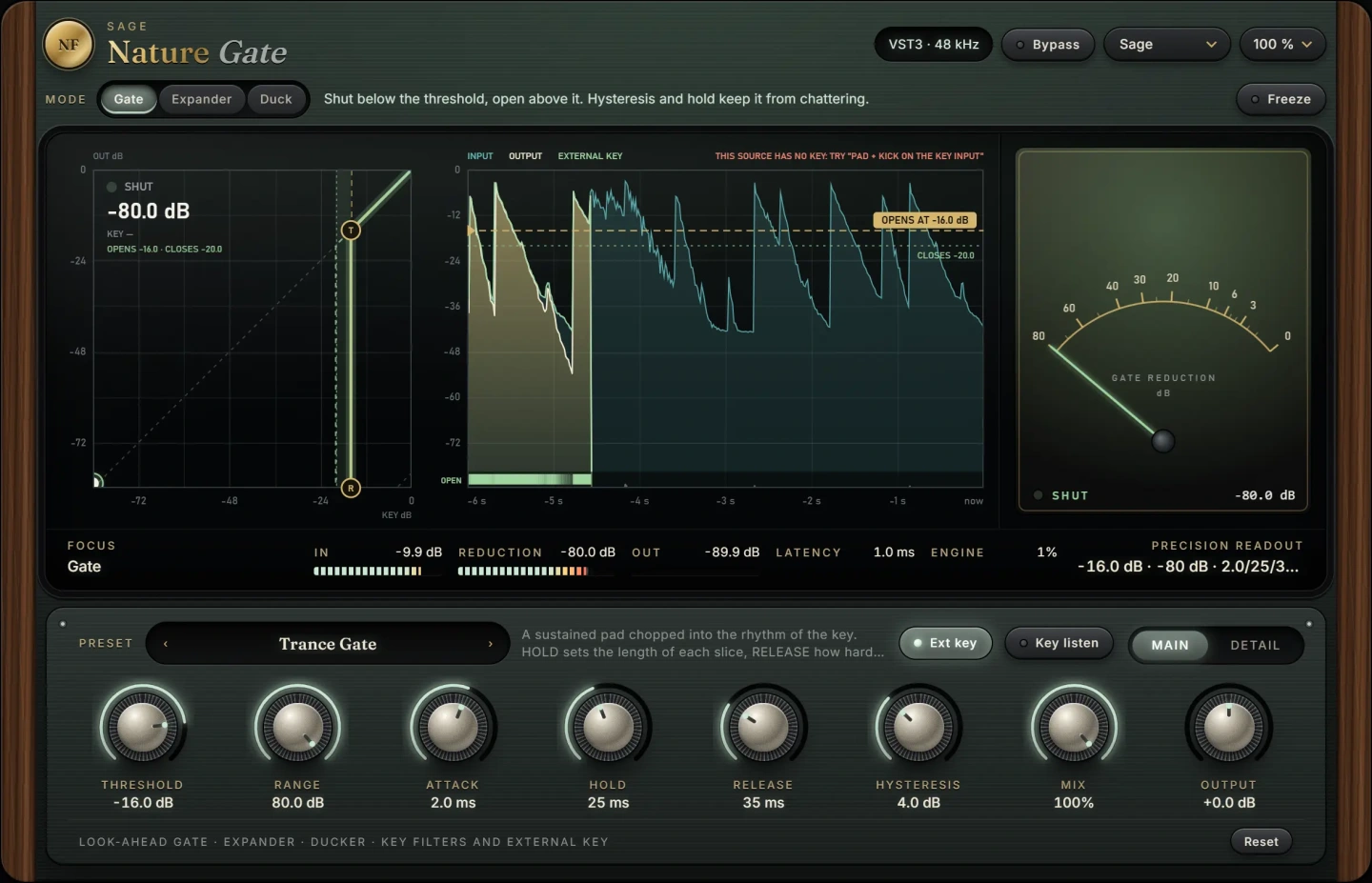Enable Key listen
This screenshot has width=1372, height=883.
(1059, 643)
